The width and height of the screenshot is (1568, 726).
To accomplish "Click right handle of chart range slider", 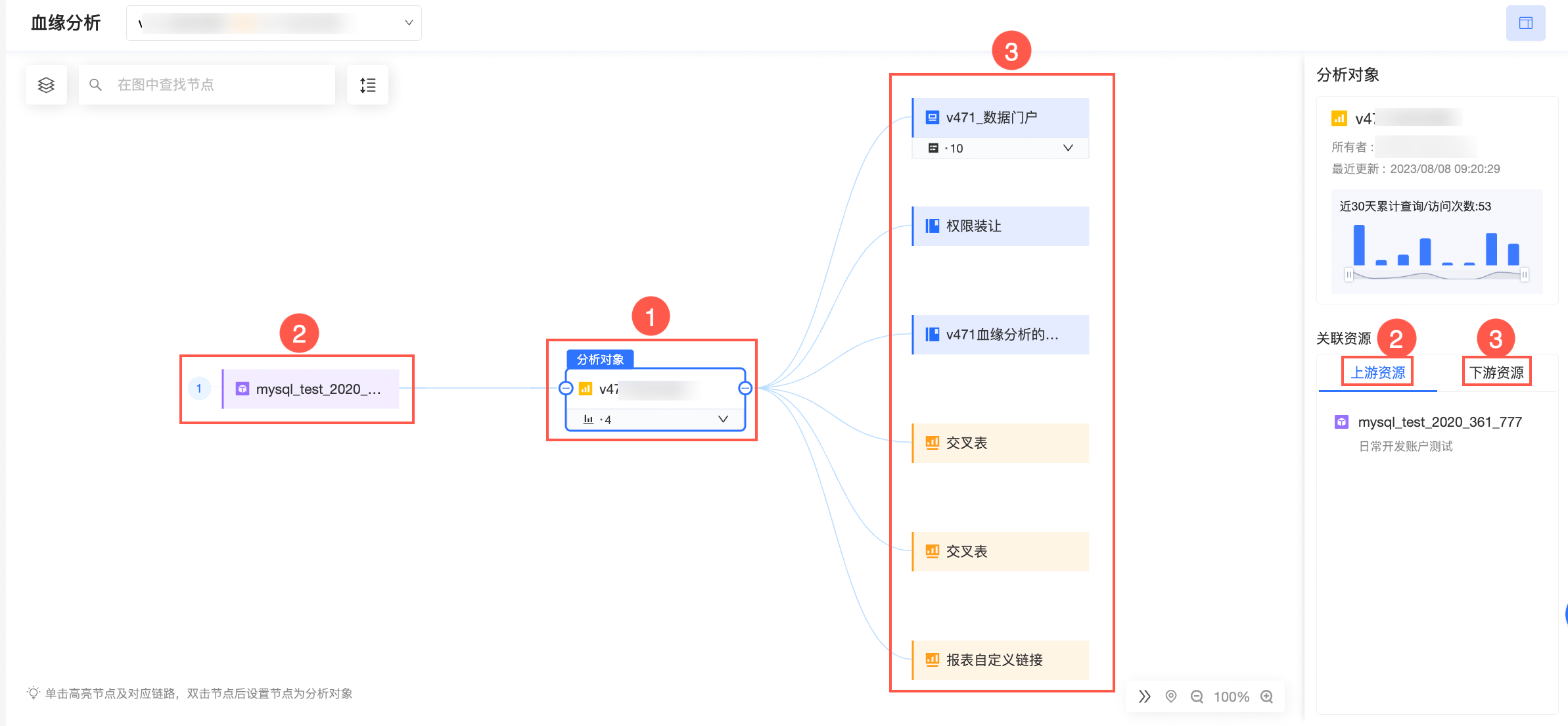I will (1524, 274).
